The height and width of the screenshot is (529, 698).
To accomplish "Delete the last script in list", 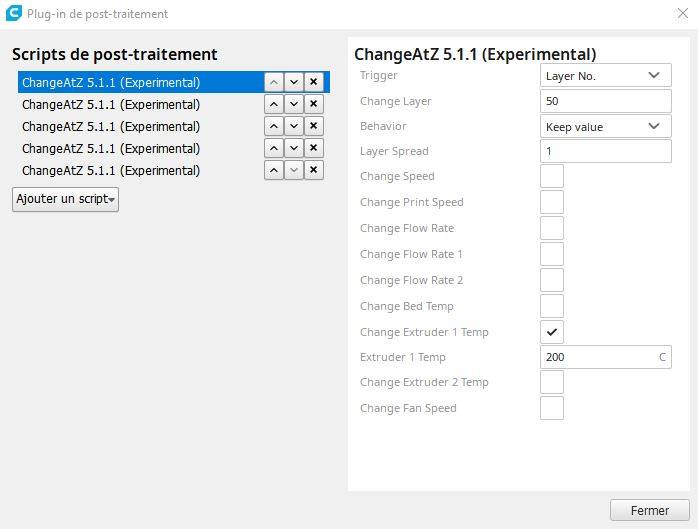I will click(314, 170).
